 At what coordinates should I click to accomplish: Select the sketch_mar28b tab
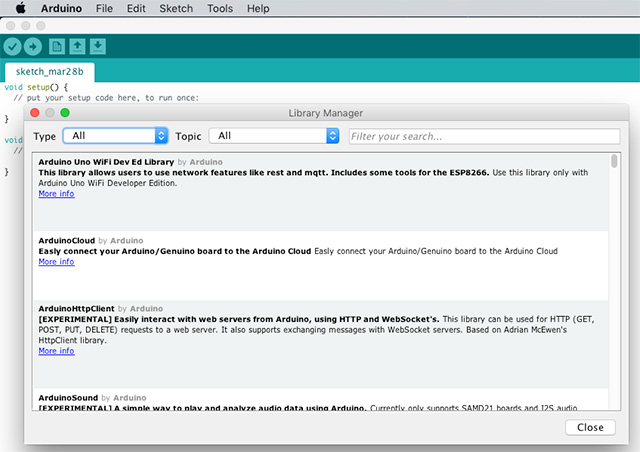(x=49, y=72)
